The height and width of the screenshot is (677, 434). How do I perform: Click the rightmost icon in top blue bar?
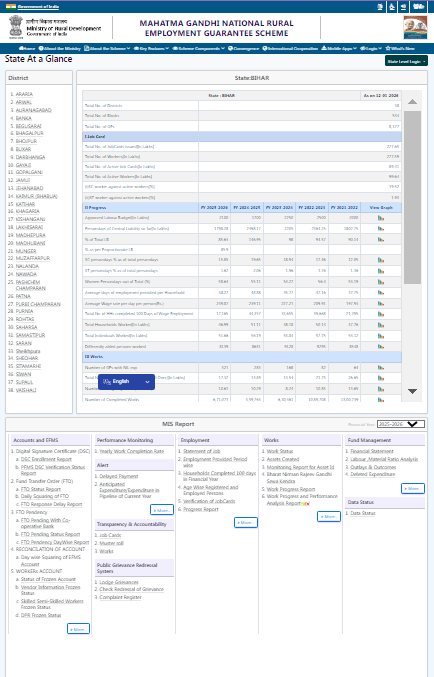point(418,6)
